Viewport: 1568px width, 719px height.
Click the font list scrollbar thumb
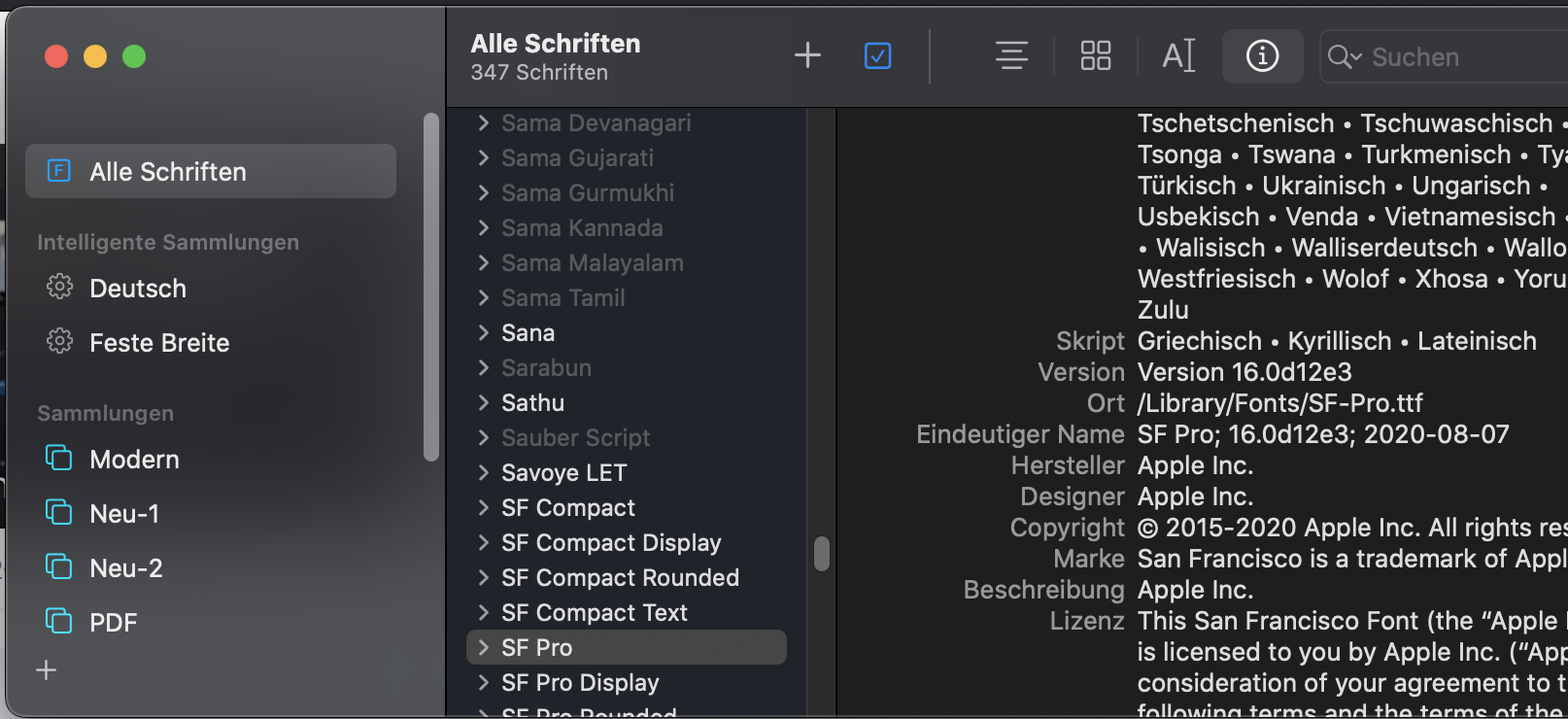pyautogui.click(x=822, y=554)
